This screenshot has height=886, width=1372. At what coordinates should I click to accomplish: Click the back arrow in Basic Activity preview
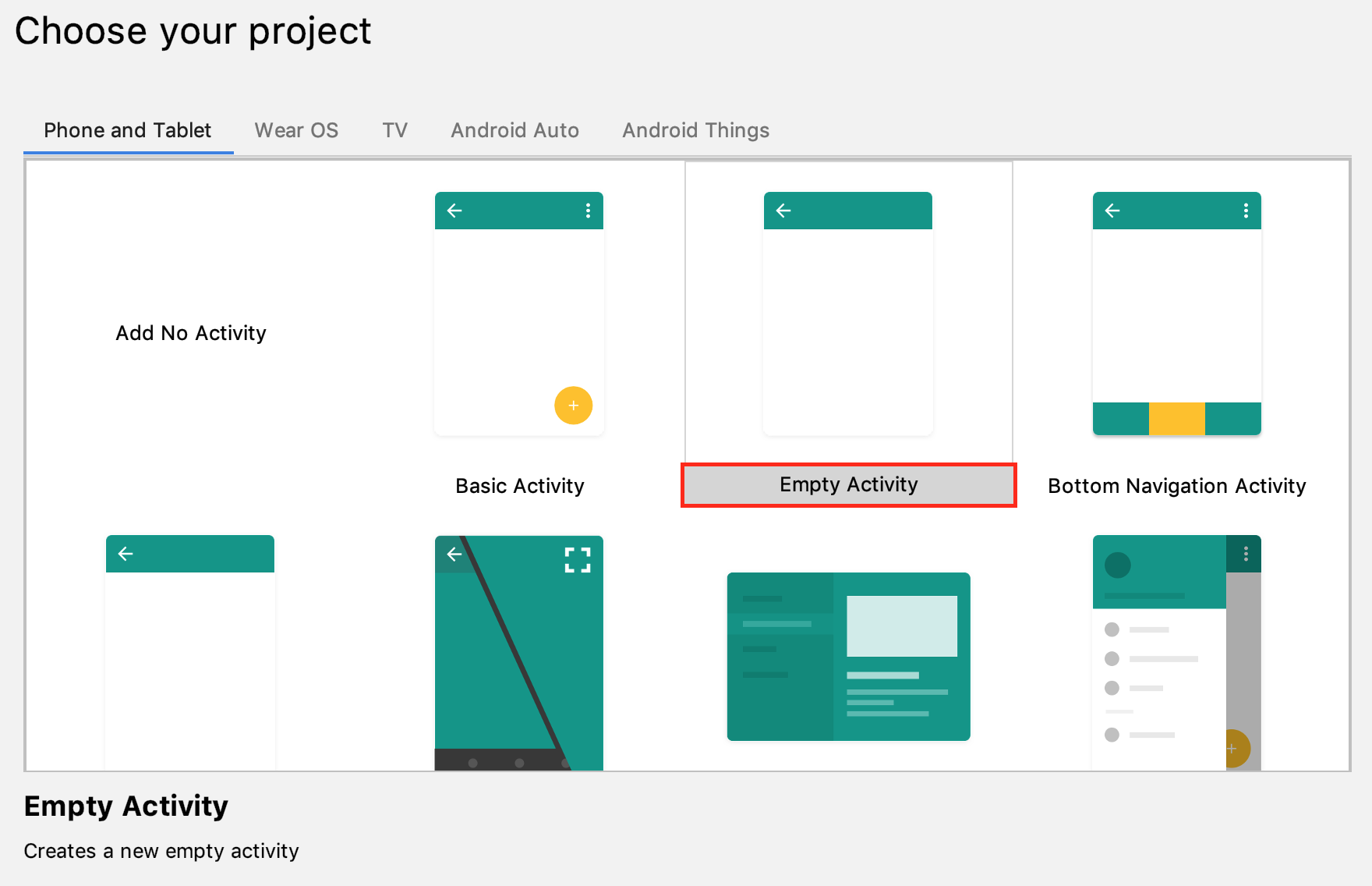tap(454, 211)
